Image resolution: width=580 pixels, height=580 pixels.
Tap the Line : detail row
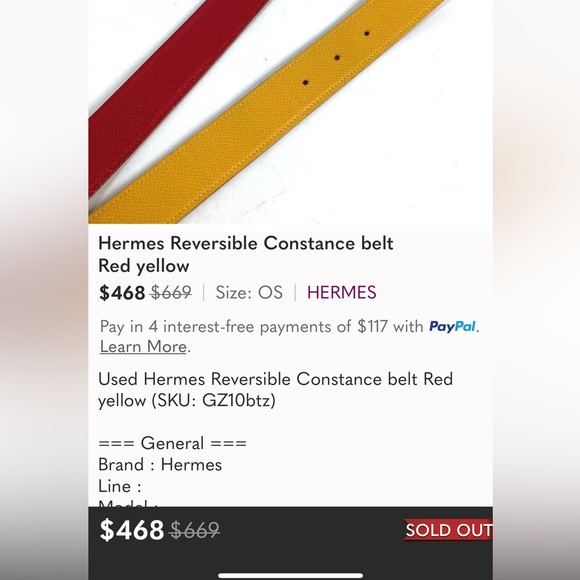(119, 486)
